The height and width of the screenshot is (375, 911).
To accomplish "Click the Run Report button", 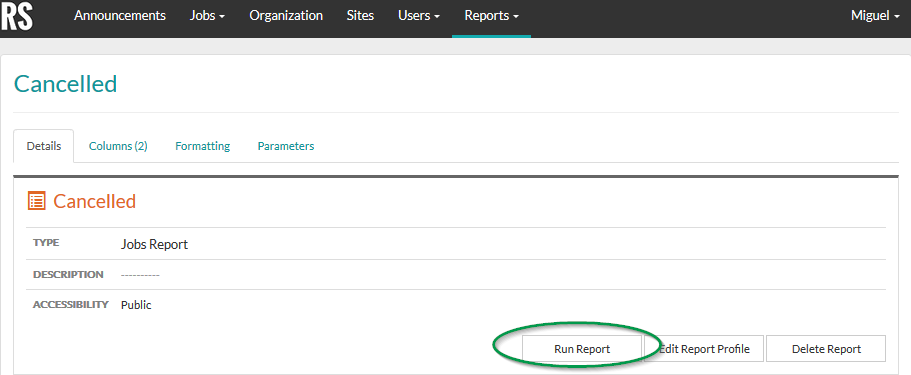I will point(582,349).
